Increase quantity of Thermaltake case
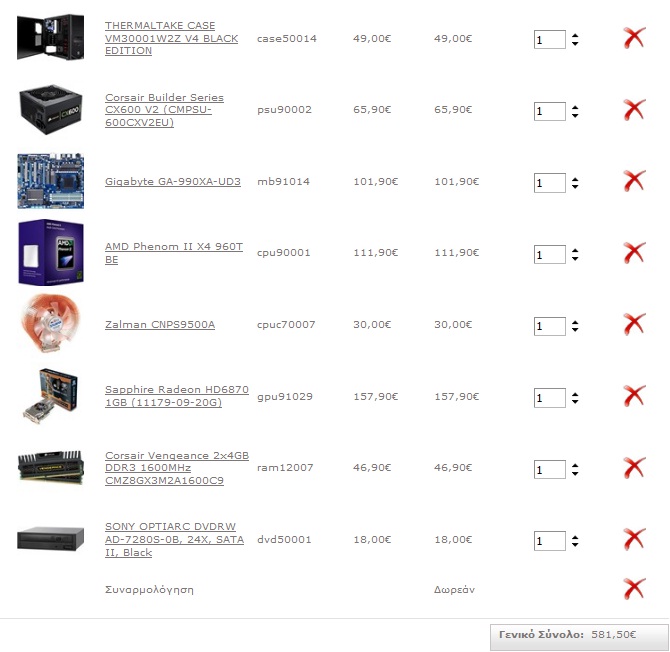 coord(575,36)
